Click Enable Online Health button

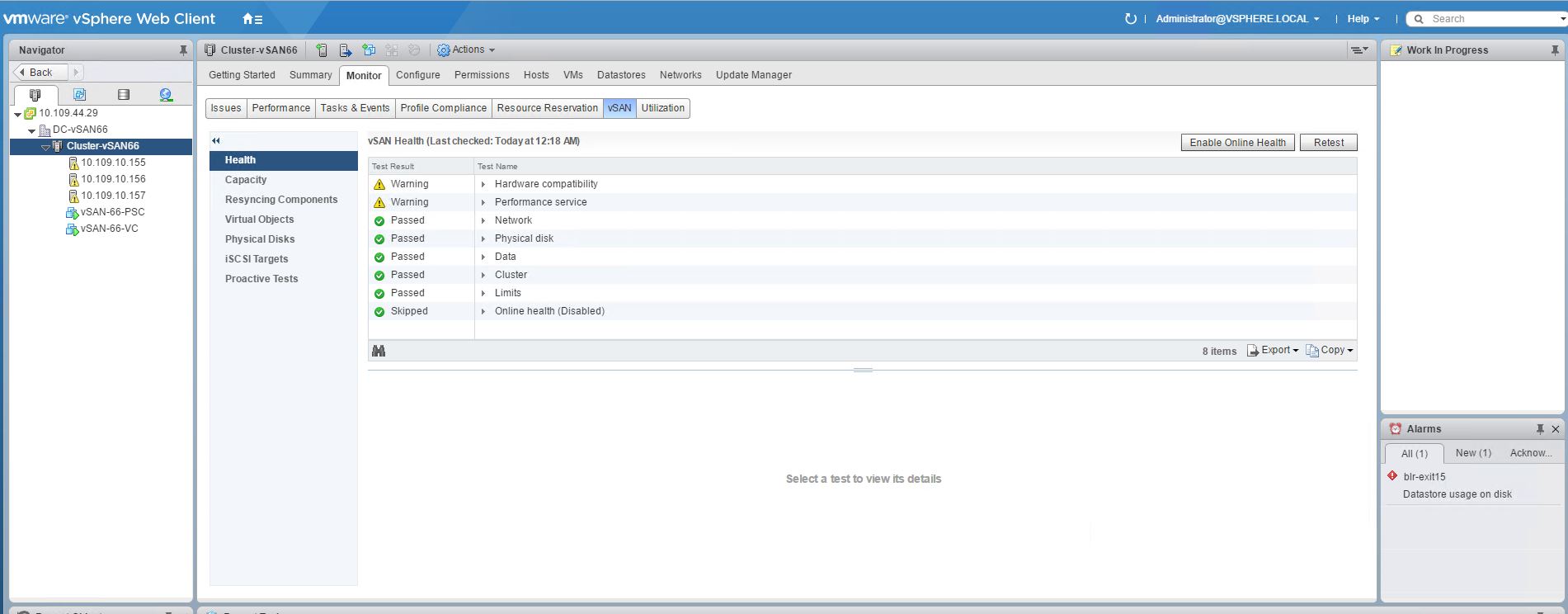[x=1237, y=143]
